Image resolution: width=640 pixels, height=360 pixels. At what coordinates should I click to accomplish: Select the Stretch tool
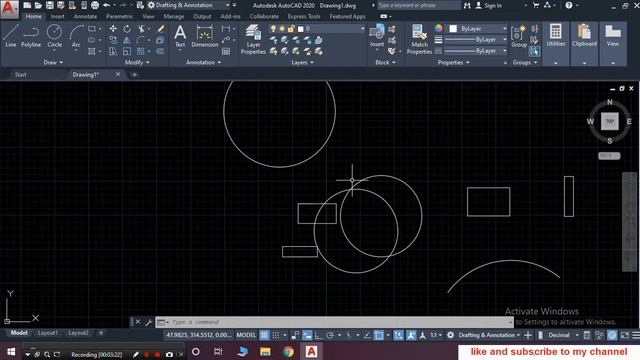[x=113, y=51]
